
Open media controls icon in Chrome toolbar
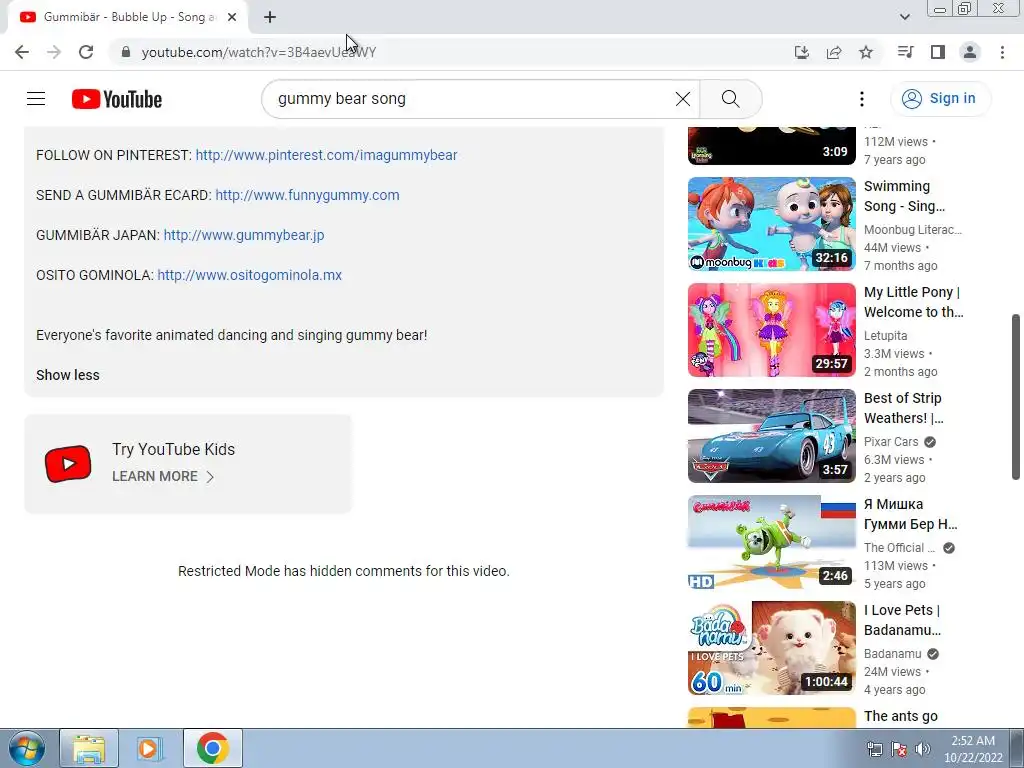pyautogui.click(x=905, y=52)
